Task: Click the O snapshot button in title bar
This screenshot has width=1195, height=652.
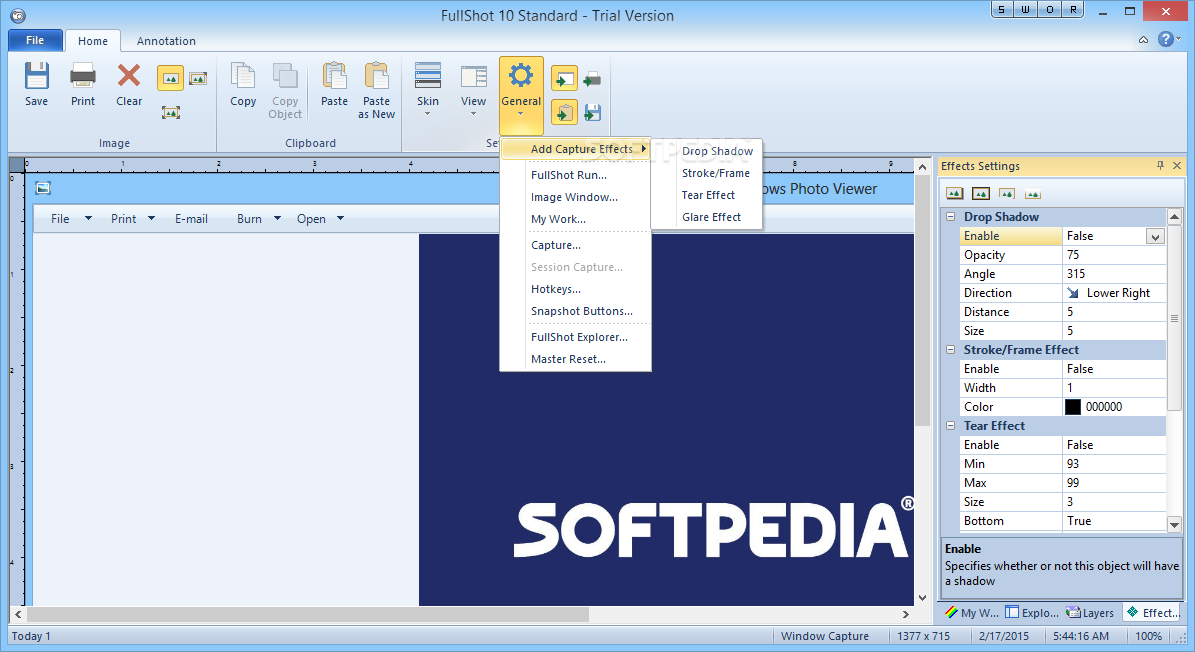Action: point(1049,10)
